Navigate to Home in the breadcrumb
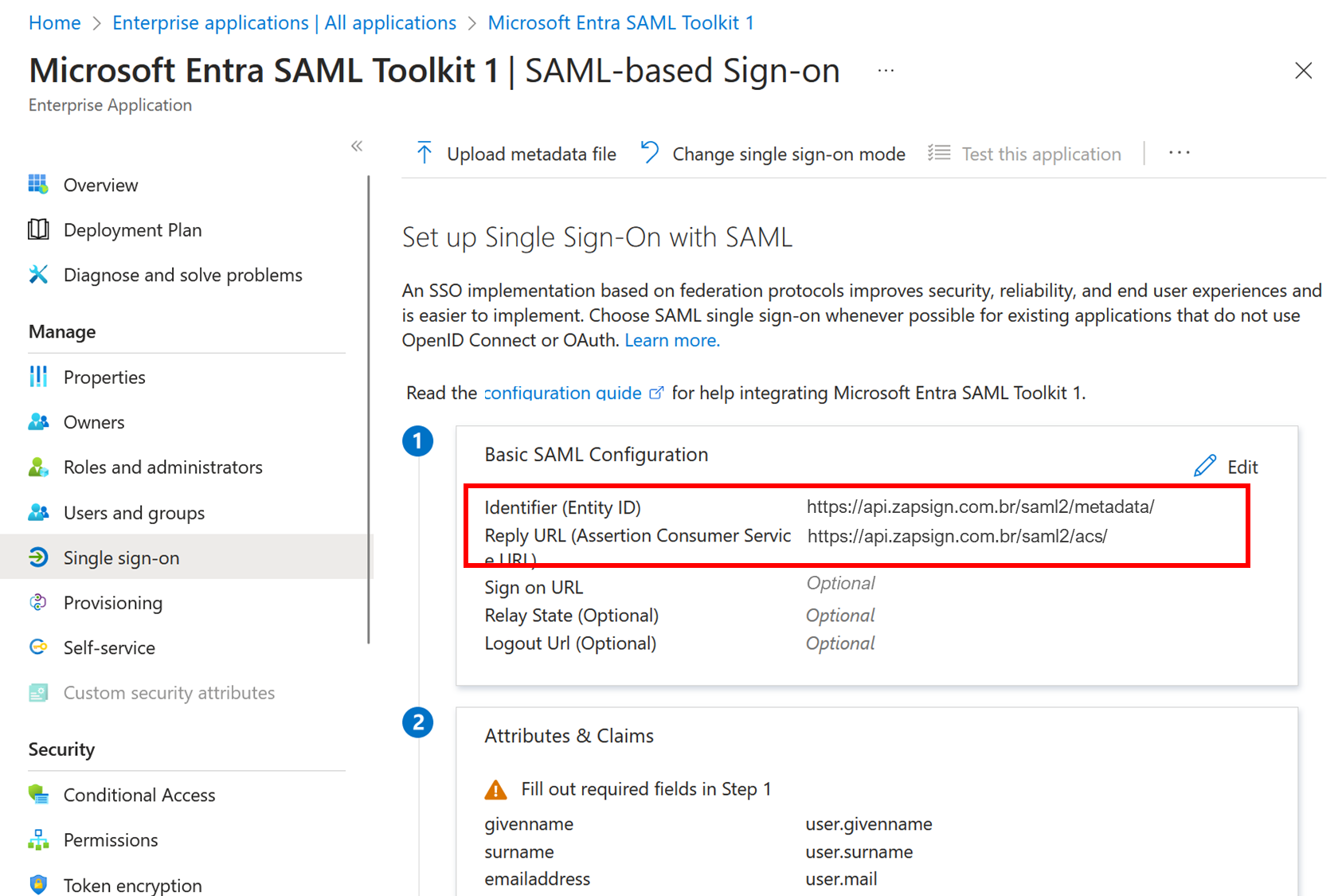 (54, 22)
